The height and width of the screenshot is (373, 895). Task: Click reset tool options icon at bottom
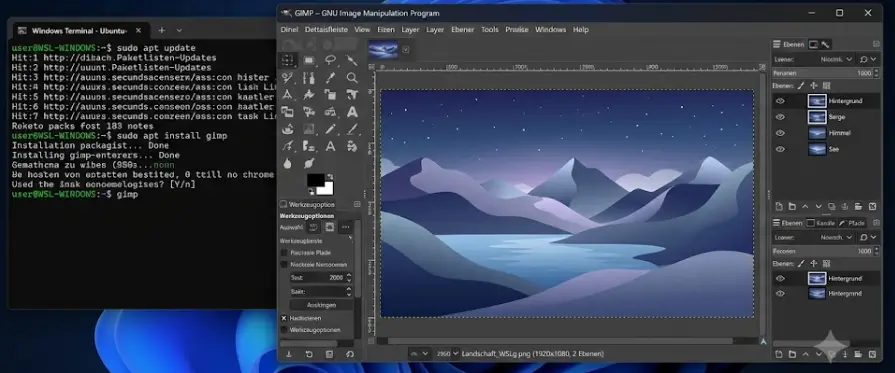coord(350,354)
